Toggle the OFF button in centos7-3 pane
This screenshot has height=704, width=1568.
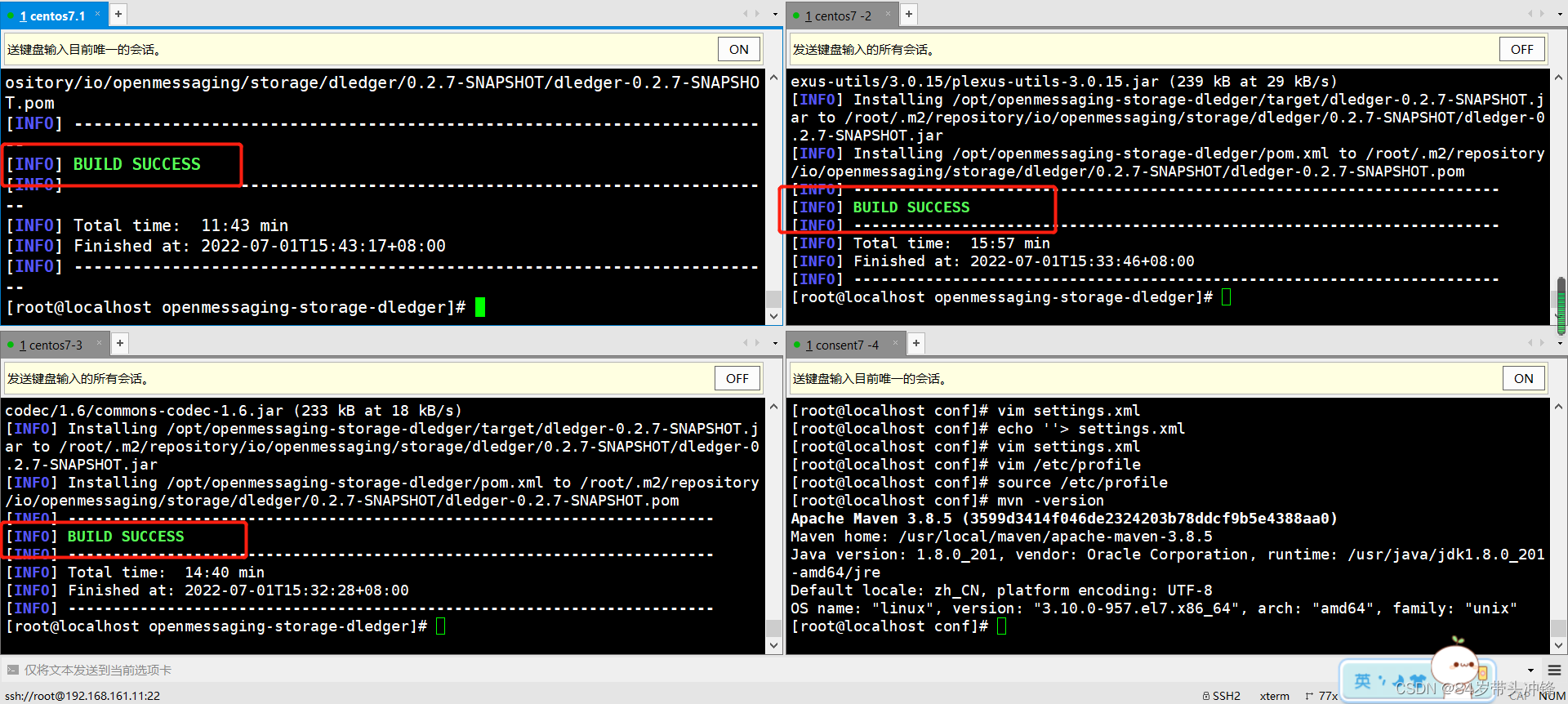737,378
